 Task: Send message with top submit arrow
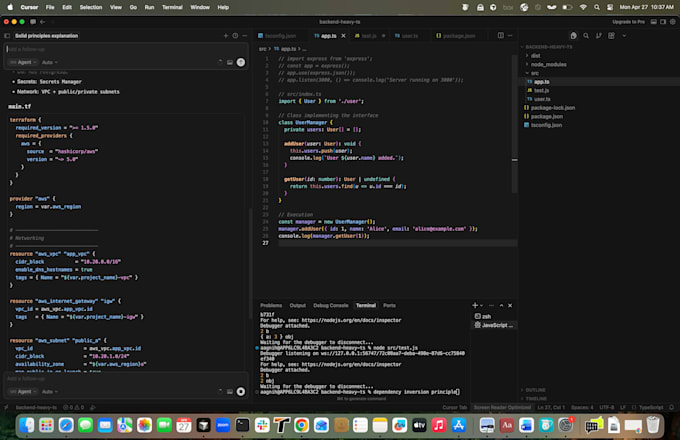pyautogui.click(x=241, y=62)
